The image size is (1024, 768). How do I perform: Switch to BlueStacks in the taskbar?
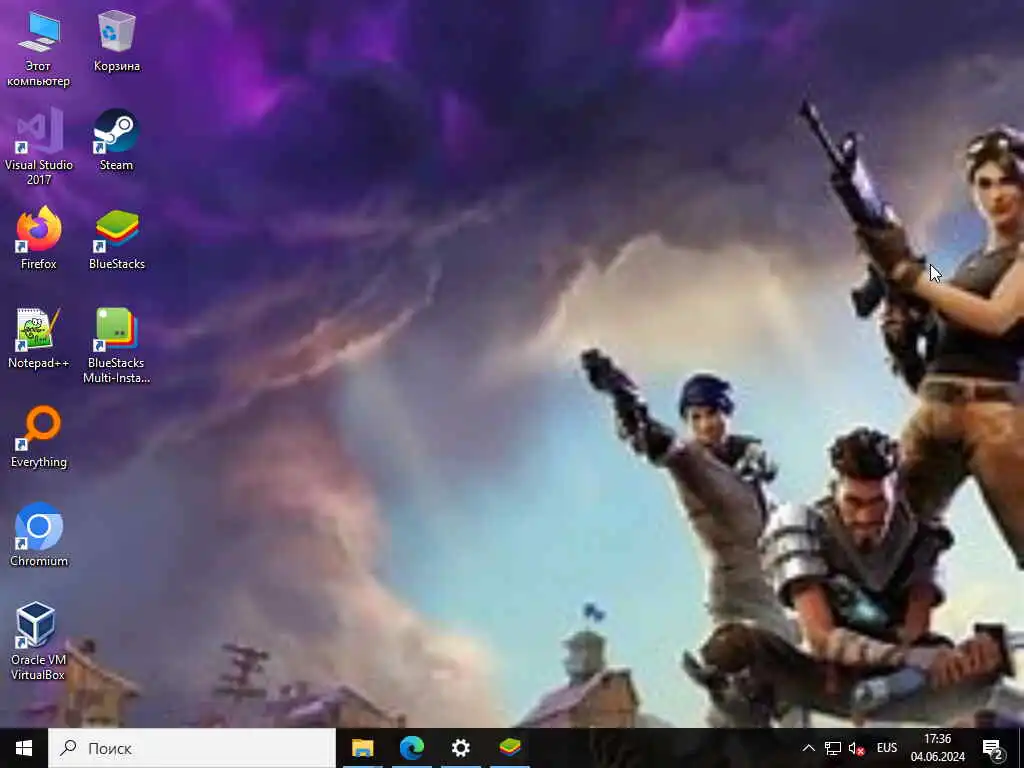[x=509, y=748]
